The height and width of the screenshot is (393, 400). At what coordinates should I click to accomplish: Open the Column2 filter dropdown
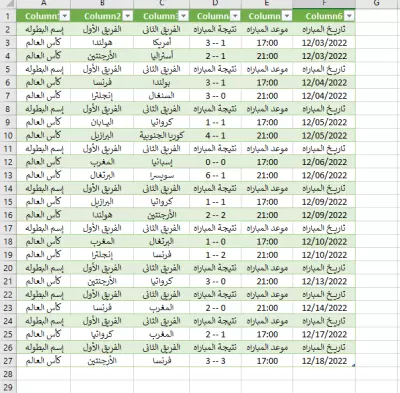128,16
